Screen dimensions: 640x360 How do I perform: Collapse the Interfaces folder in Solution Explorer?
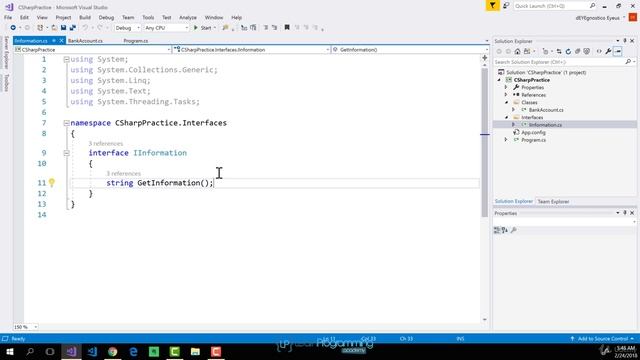pyautogui.click(x=506, y=118)
